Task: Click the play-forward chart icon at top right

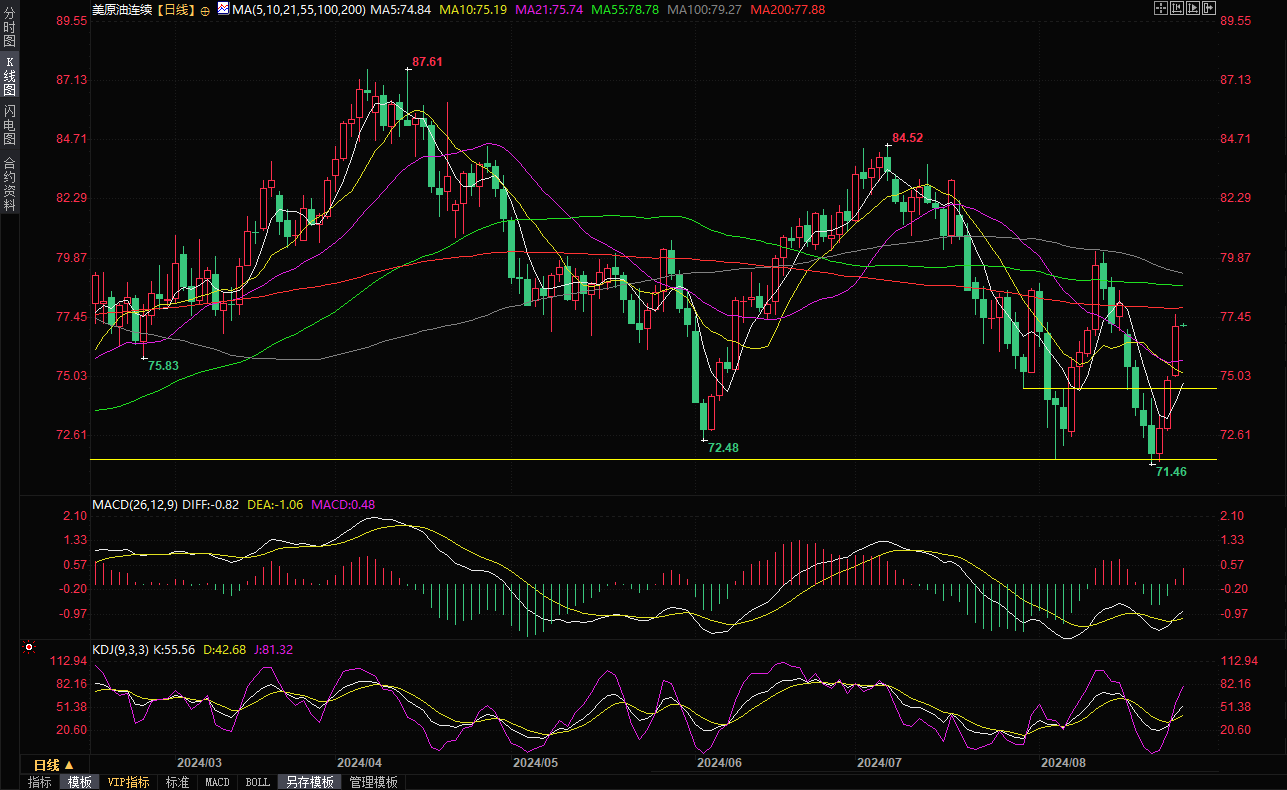Action: pos(1193,9)
